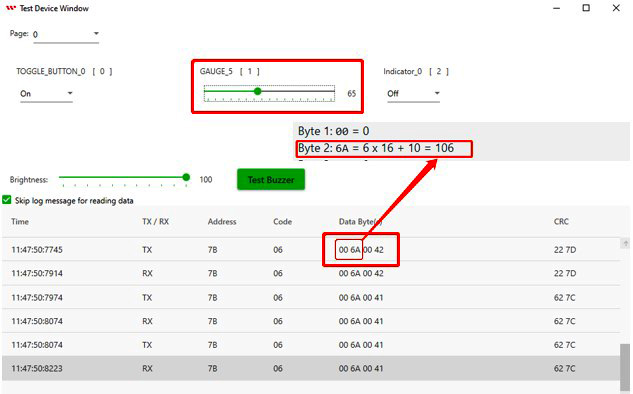This screenshot has width=633, height=394.
Task: Open the Page dropdown
Action: (66, 34)
